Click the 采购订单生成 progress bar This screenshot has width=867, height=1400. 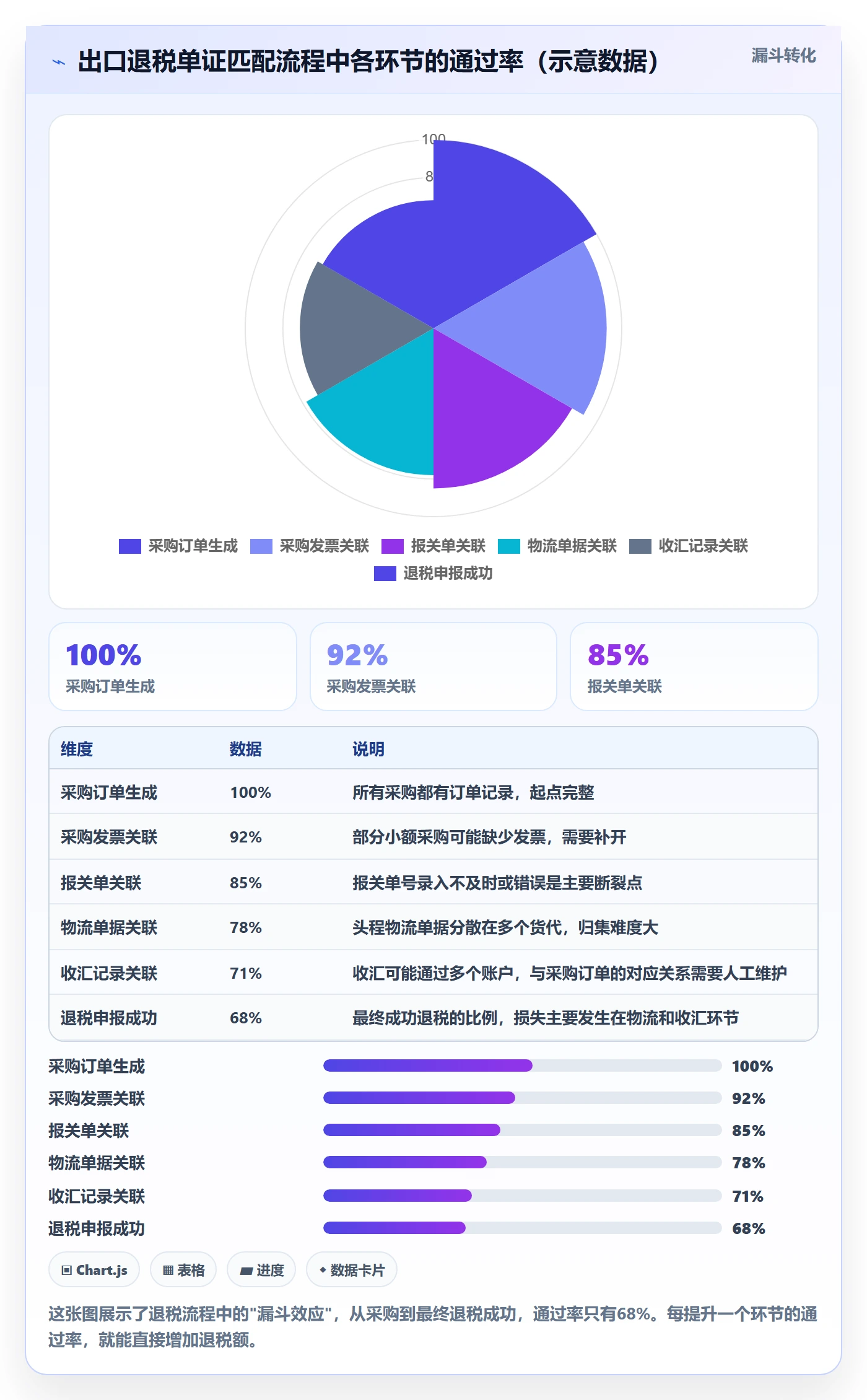[x=522, y=1065]
